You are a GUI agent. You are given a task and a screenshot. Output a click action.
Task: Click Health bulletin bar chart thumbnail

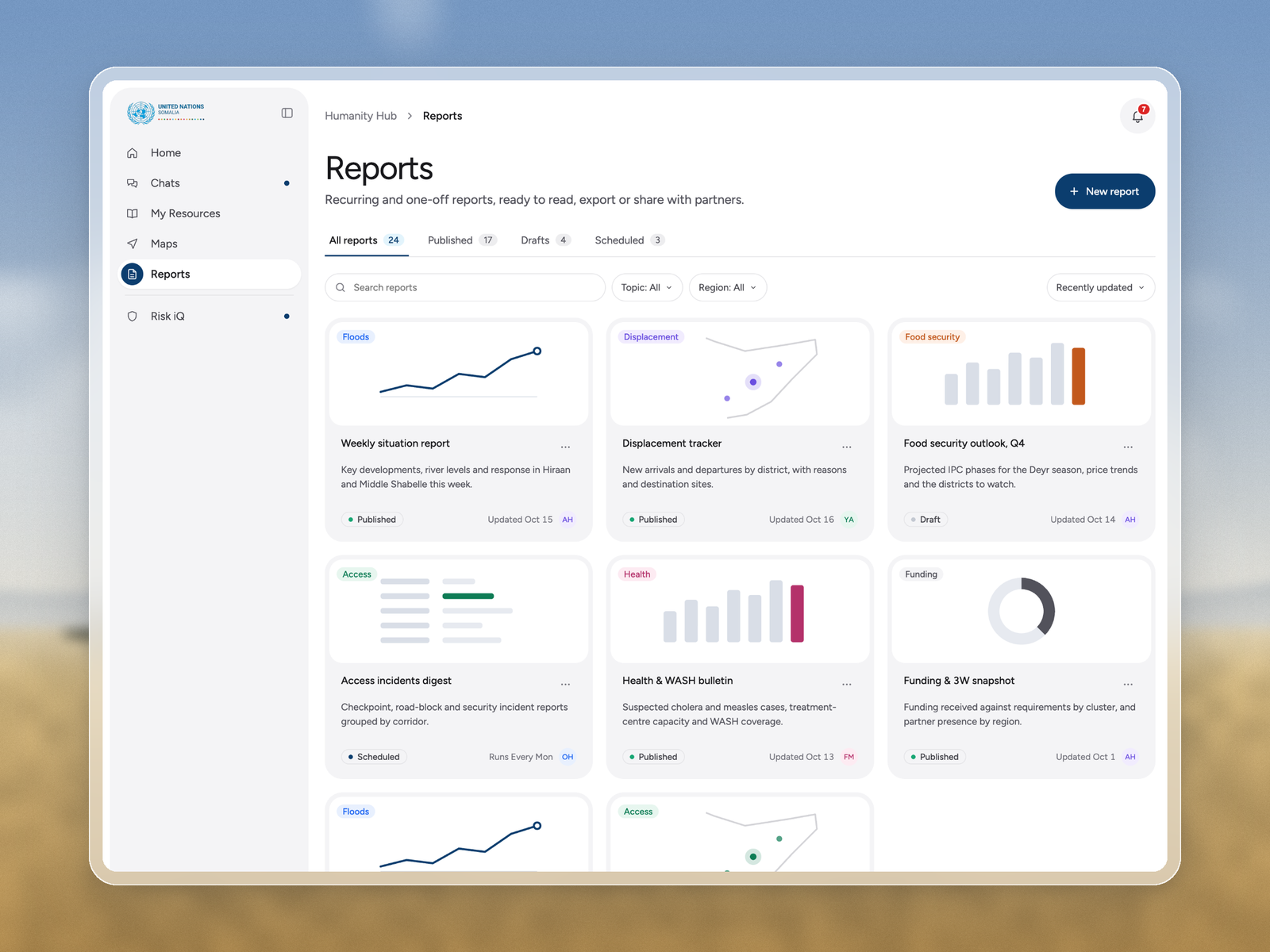point(740,610)
